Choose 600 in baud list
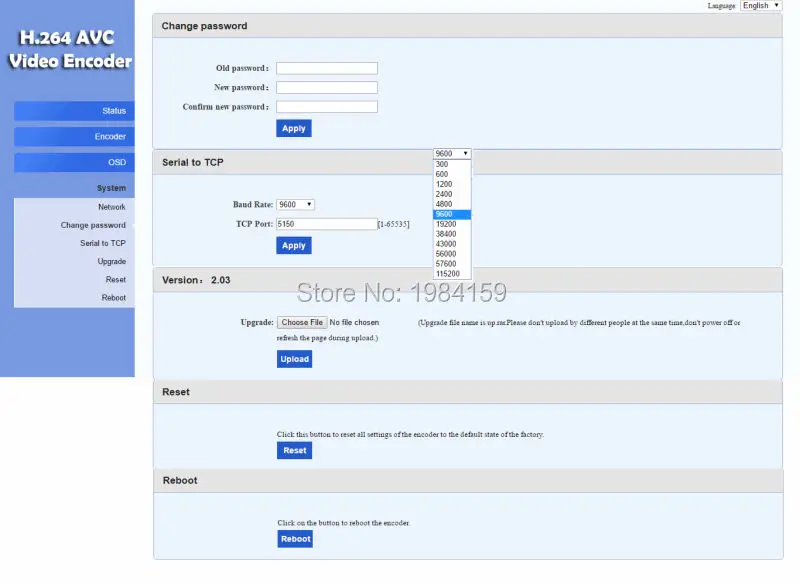This screenshot has height=584, width=800. [x=452, y=174]
